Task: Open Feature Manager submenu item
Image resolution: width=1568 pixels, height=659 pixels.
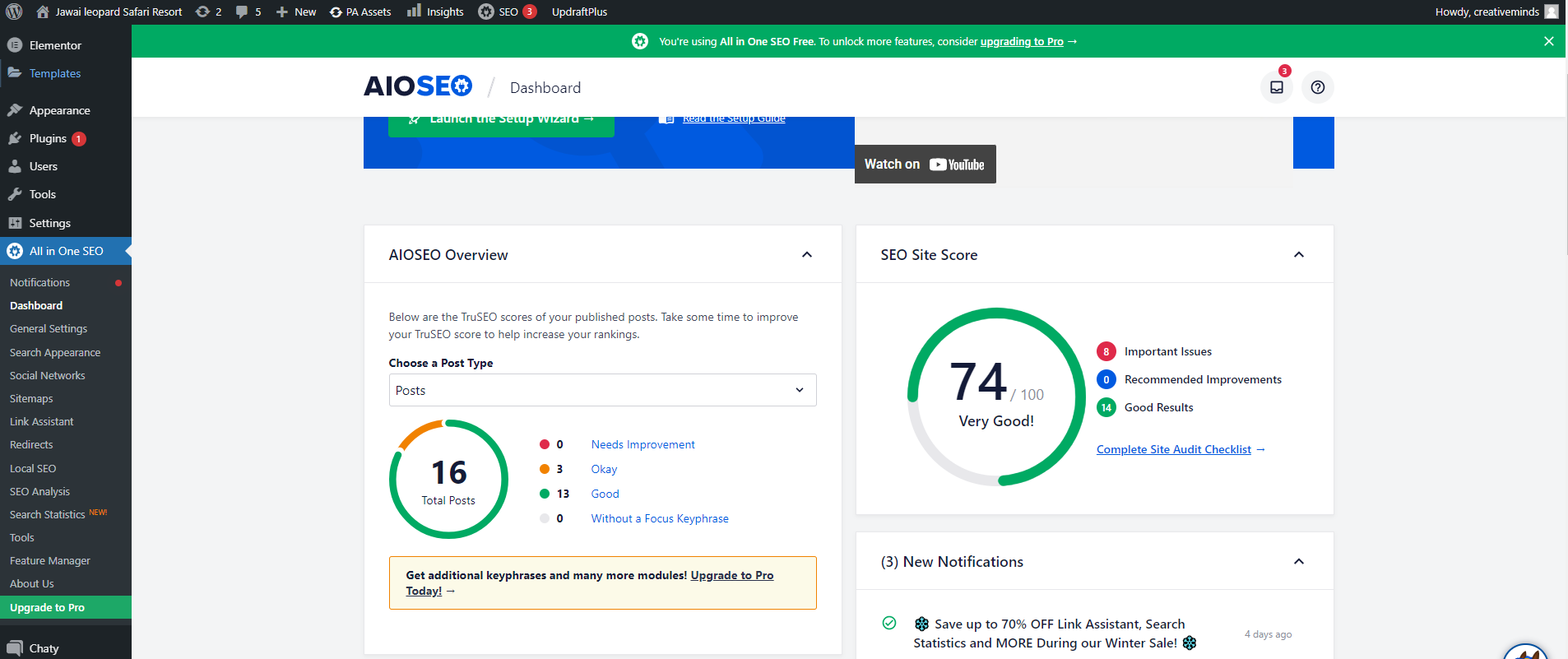Action: click(x=50, y=560)
